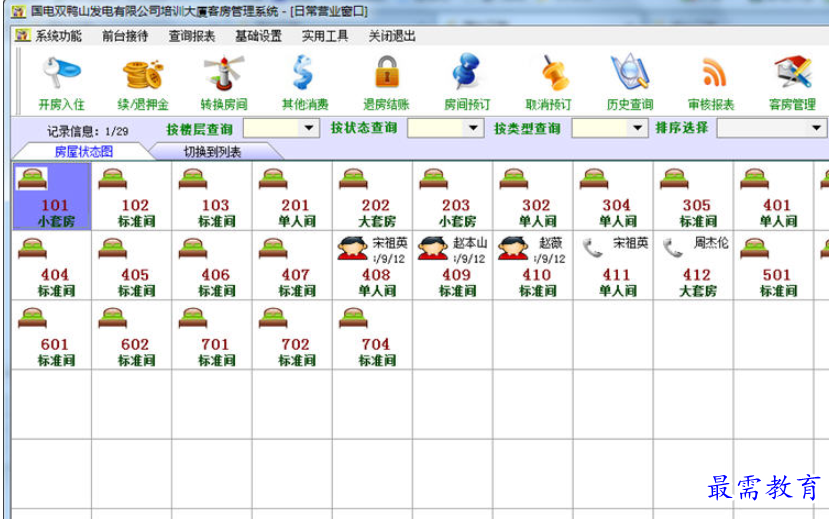The height and width of the screenshot is (519, 829).
Task: Click the application icon in the title bar
Action: coord(19,11)
